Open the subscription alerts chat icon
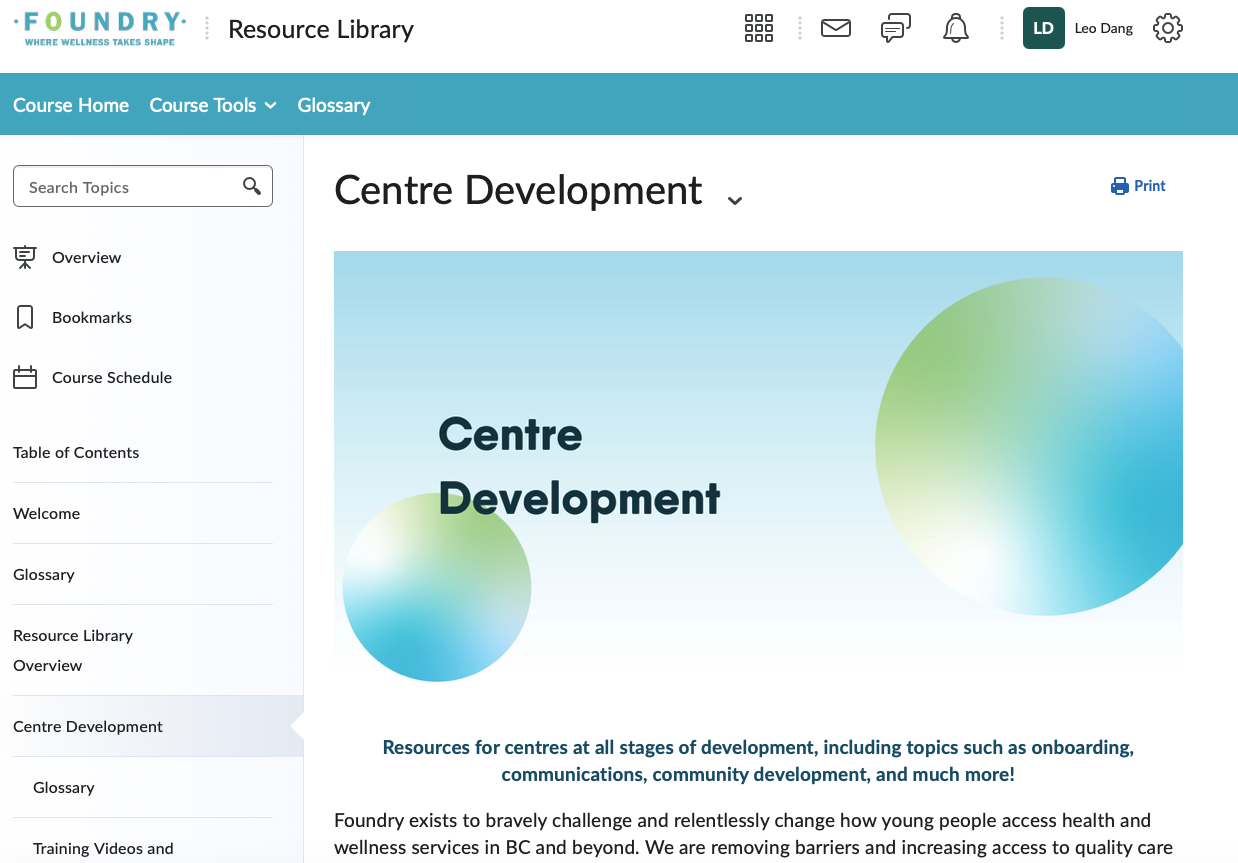Screen dimensions: 1238x863 coord(895,29)
